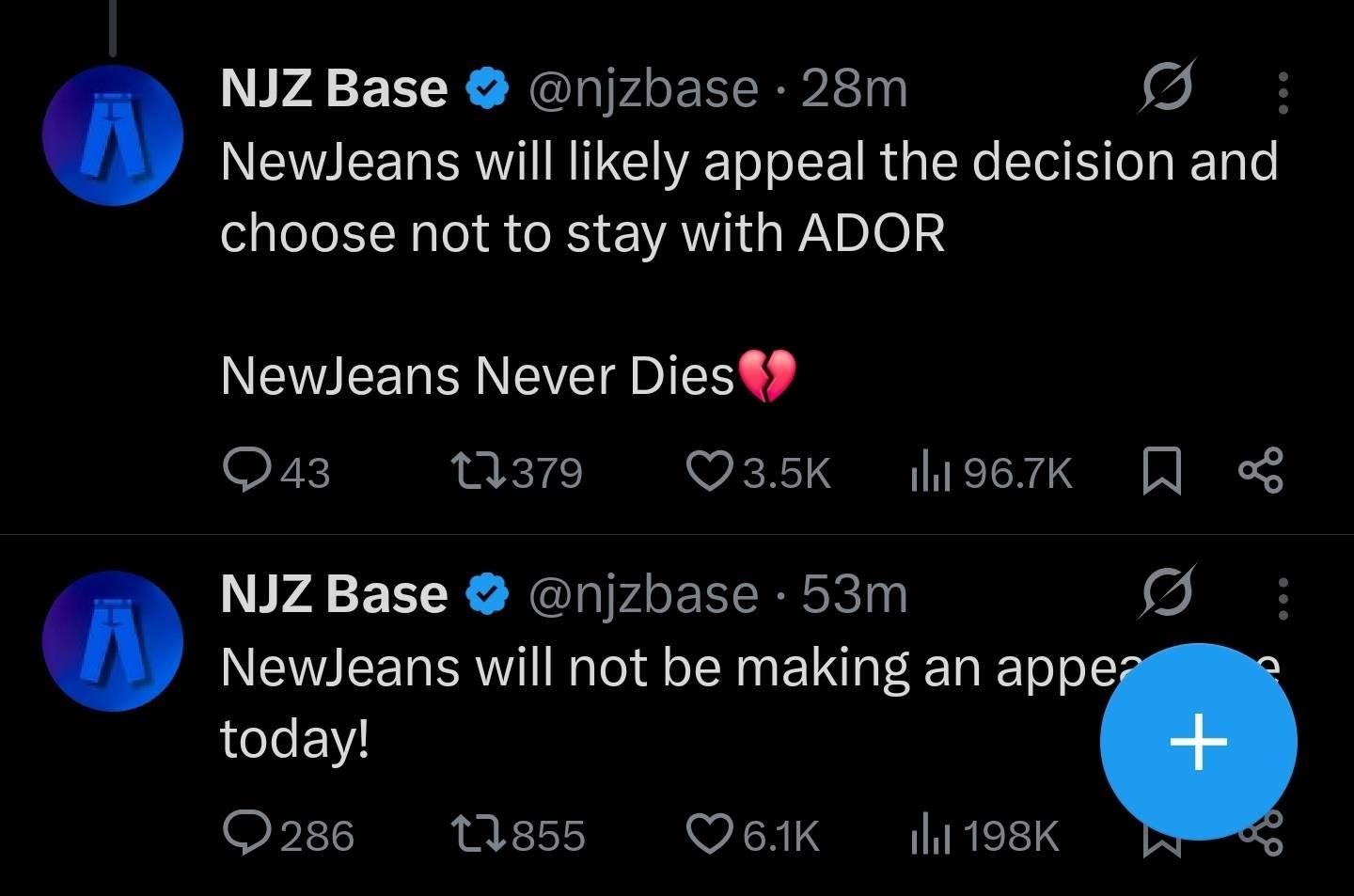Open Grok icon on the 53m tweet
This screenshot has height=896, width=1354.
click(1168, 593)
